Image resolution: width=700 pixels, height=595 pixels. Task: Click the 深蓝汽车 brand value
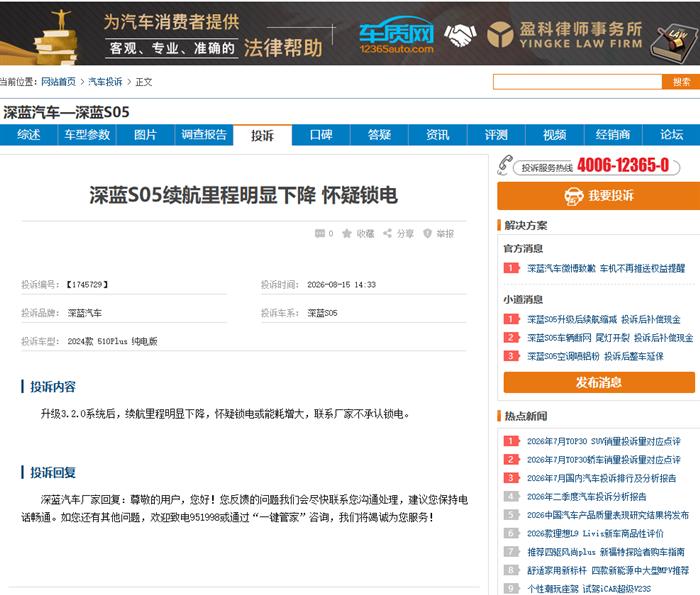(84, 313)
